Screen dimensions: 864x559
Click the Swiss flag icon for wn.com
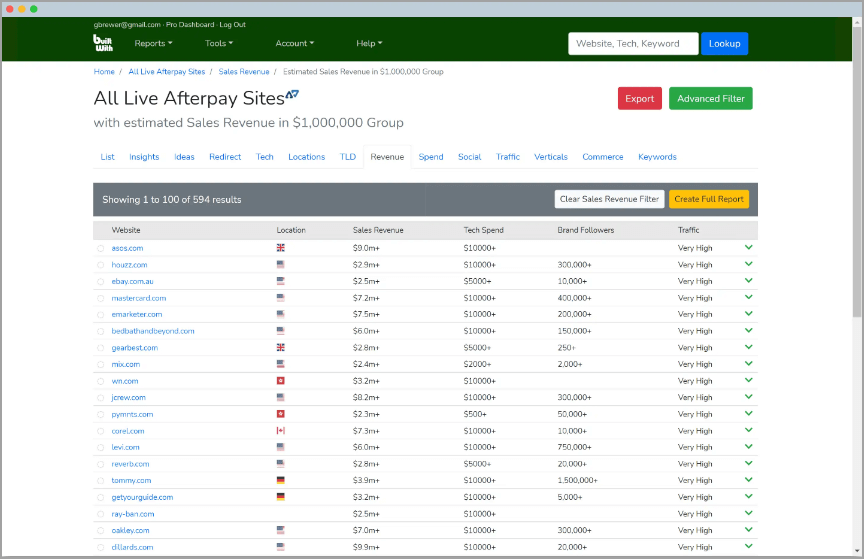tap(281, 381)
